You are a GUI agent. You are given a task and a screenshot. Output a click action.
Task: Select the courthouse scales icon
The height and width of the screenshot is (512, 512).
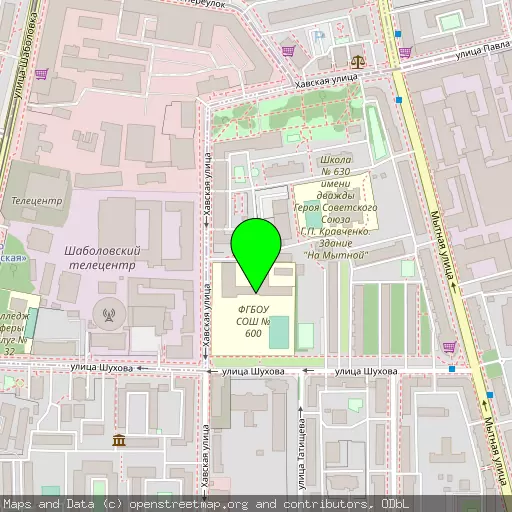(x=357, y=61)
